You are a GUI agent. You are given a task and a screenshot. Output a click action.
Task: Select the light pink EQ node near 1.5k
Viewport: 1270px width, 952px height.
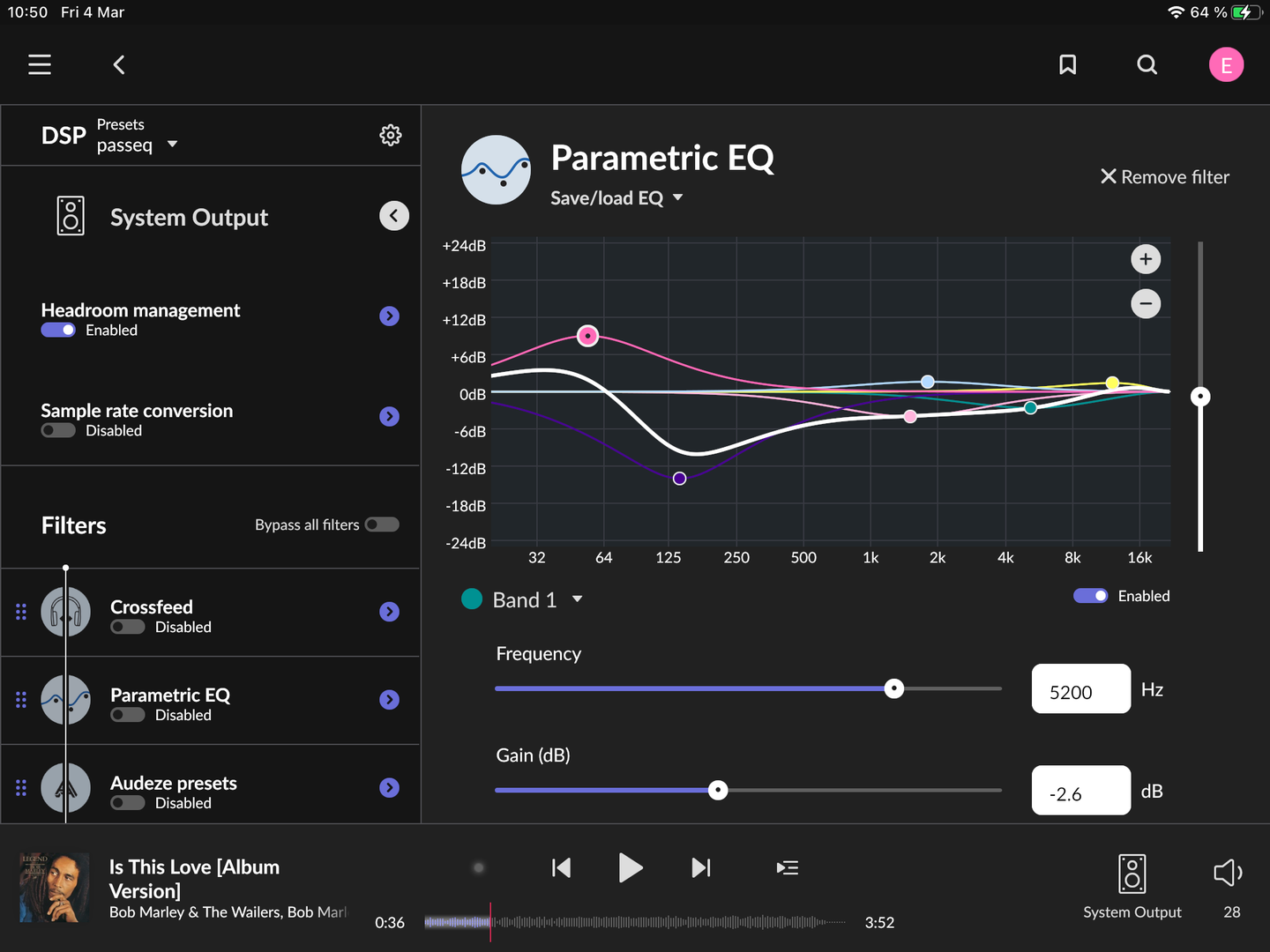(910, 416)
